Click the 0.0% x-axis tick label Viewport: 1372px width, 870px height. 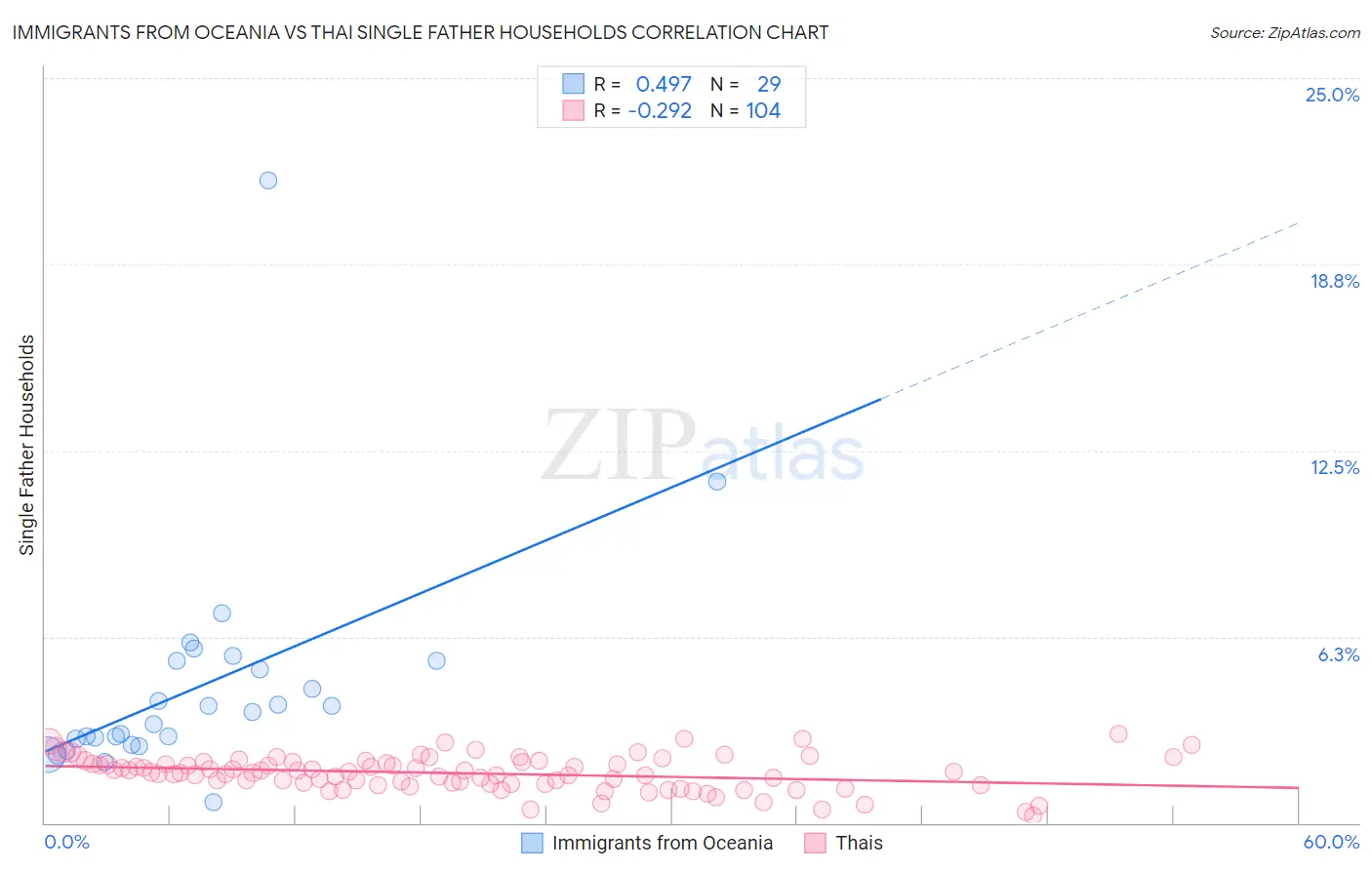point(66,842)
